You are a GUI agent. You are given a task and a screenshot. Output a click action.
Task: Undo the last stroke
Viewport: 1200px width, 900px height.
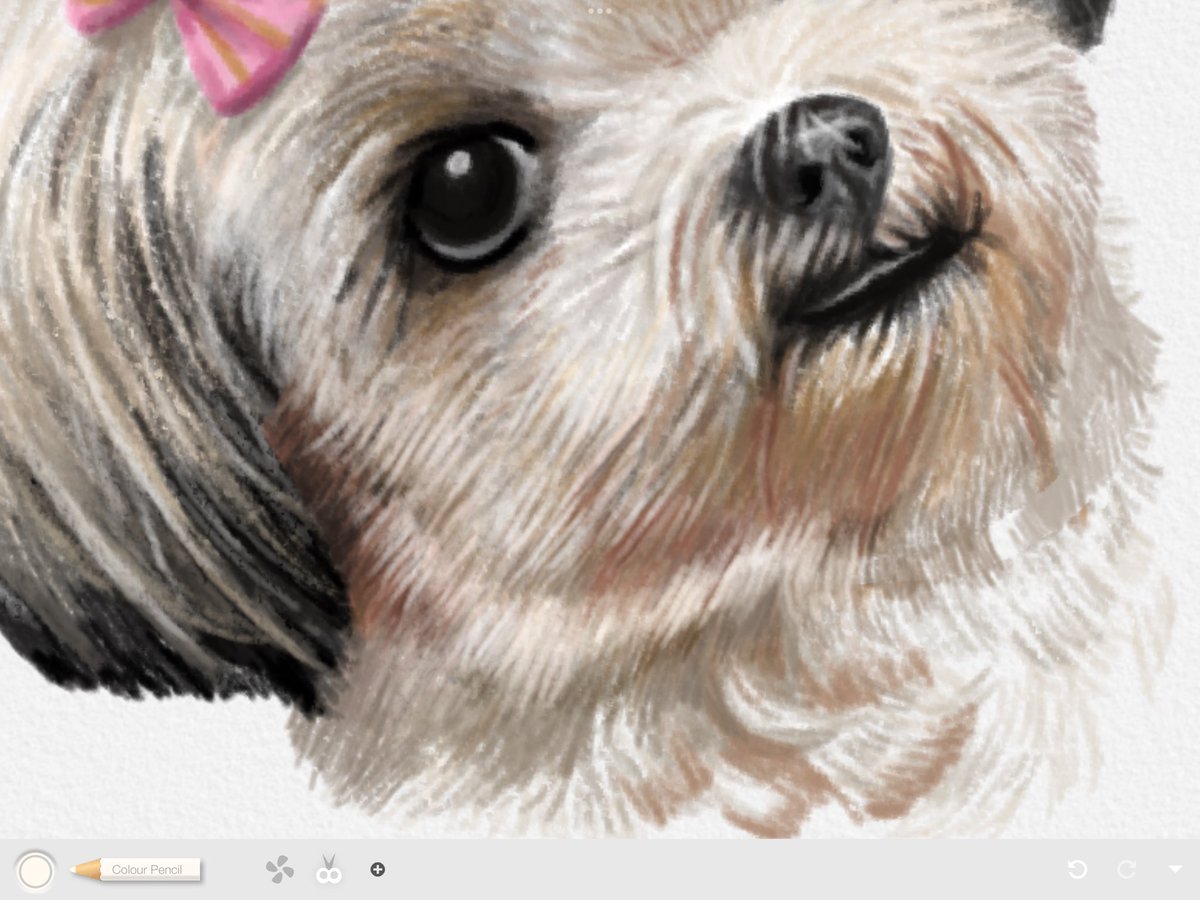[x=1077, y=869]
